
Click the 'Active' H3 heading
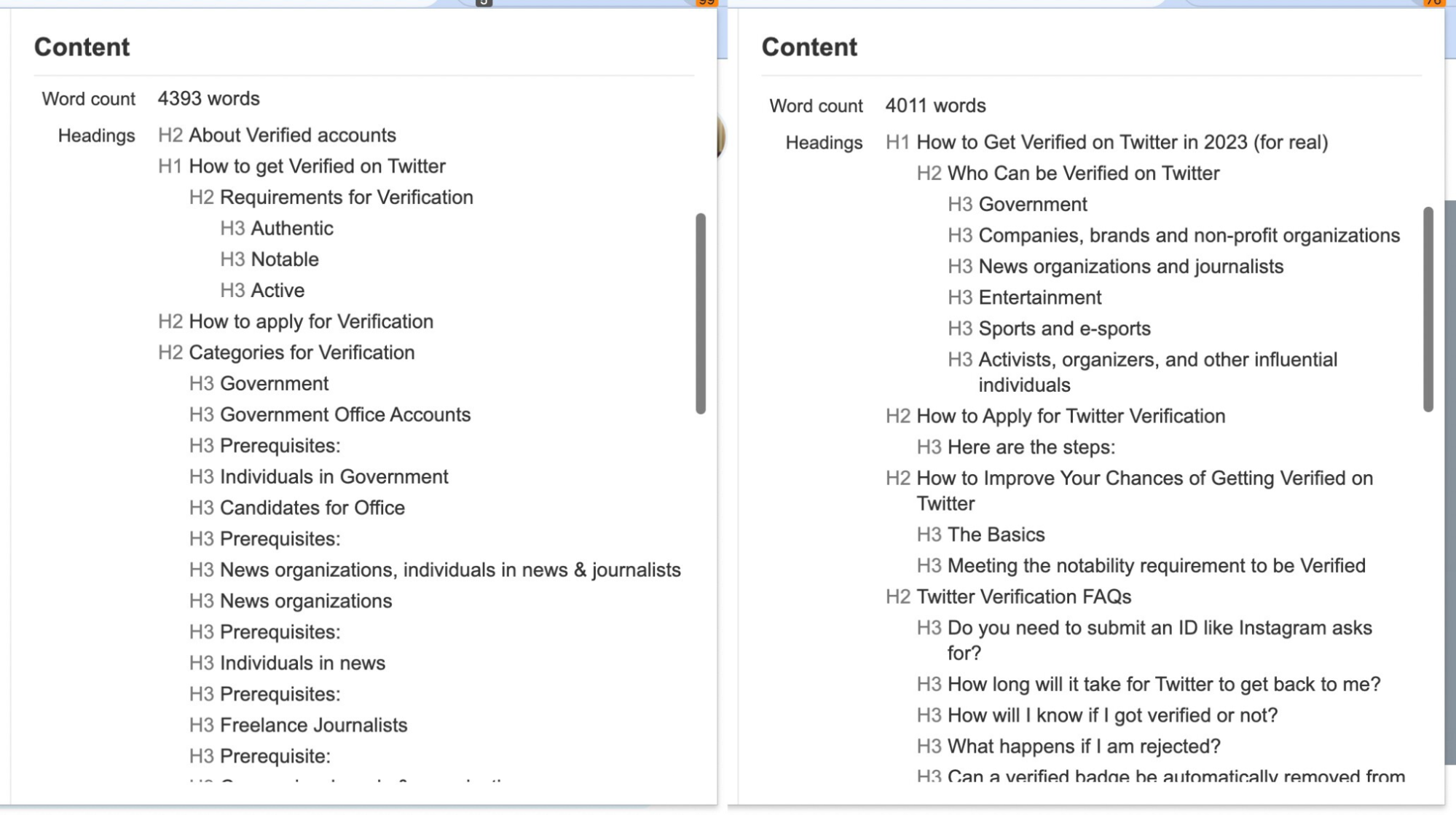278,291
